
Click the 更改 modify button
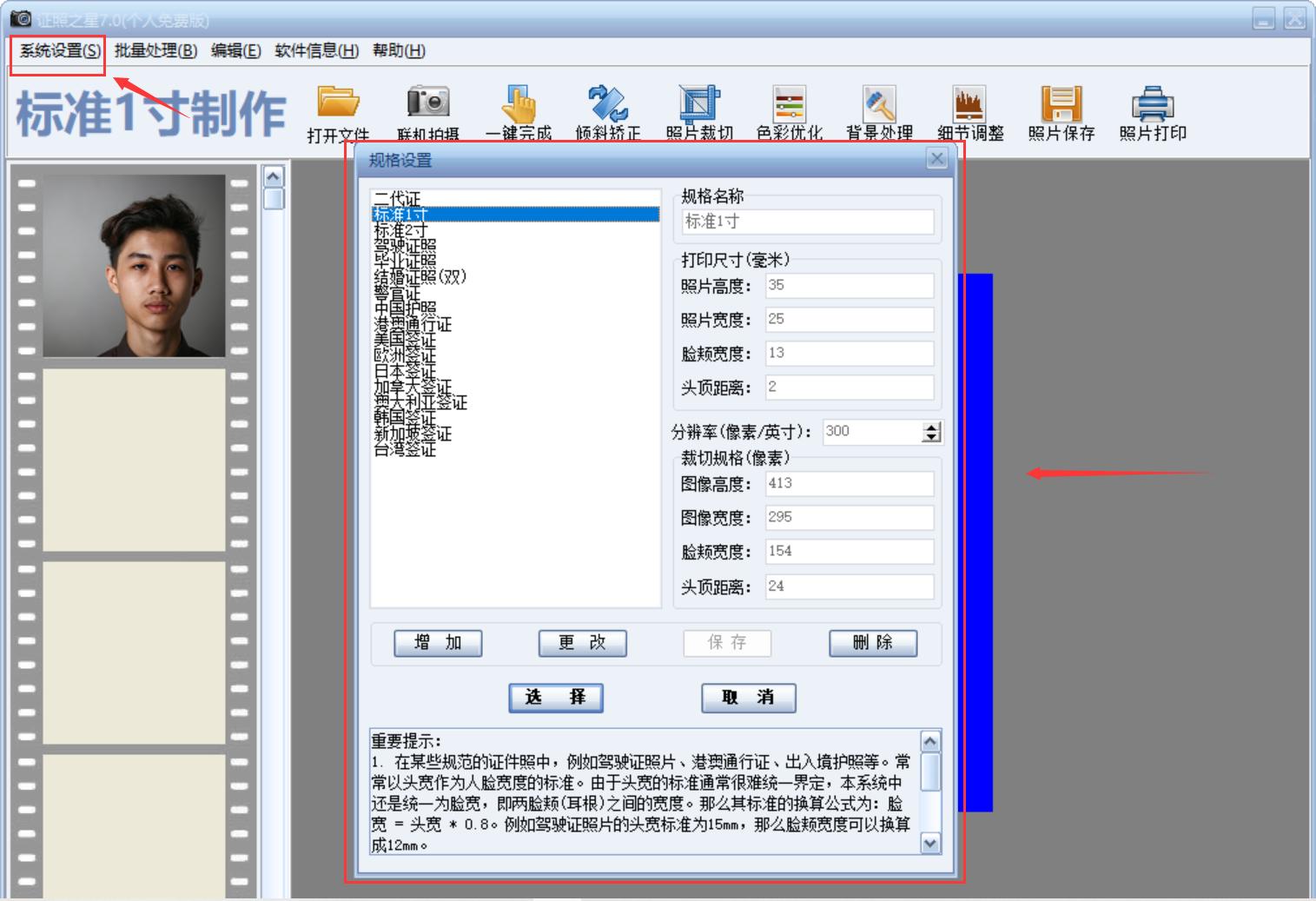582,643
